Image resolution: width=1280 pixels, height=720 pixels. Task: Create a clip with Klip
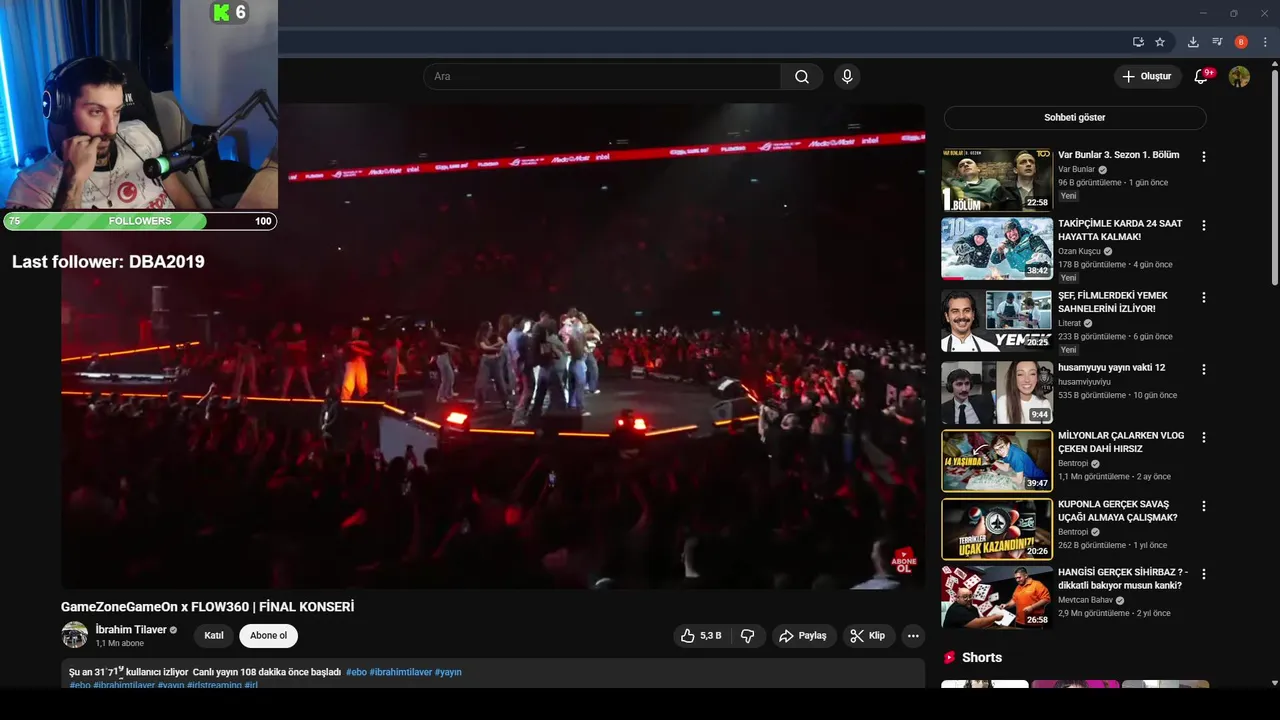867,636
